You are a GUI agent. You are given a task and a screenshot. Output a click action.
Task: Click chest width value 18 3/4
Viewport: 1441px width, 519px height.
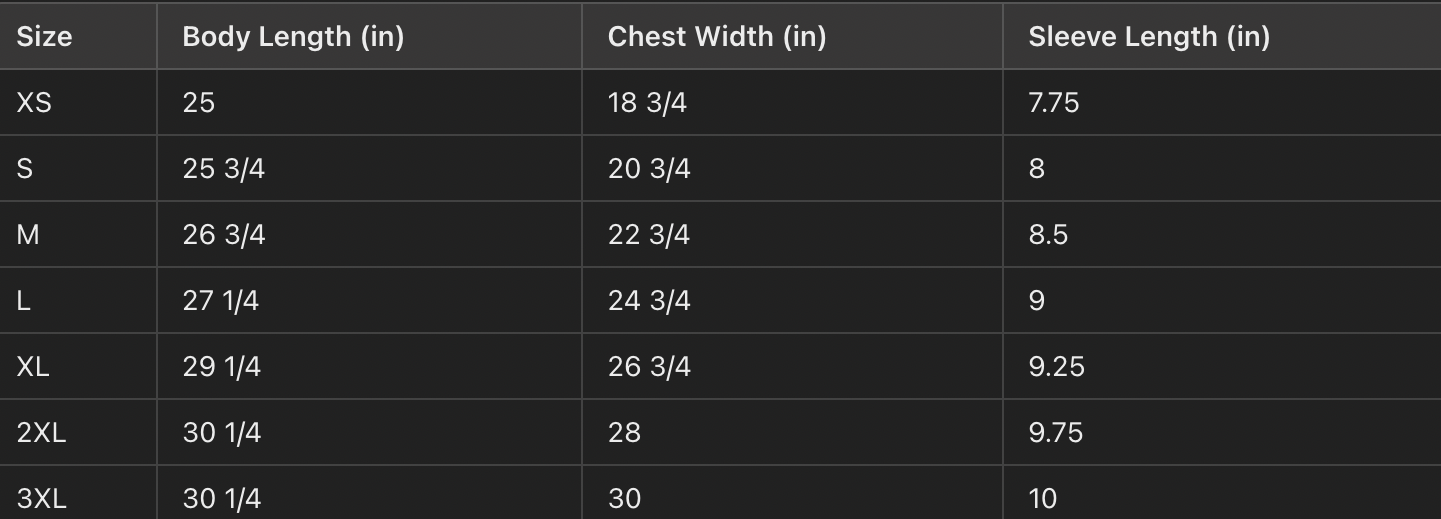point(647,102)
